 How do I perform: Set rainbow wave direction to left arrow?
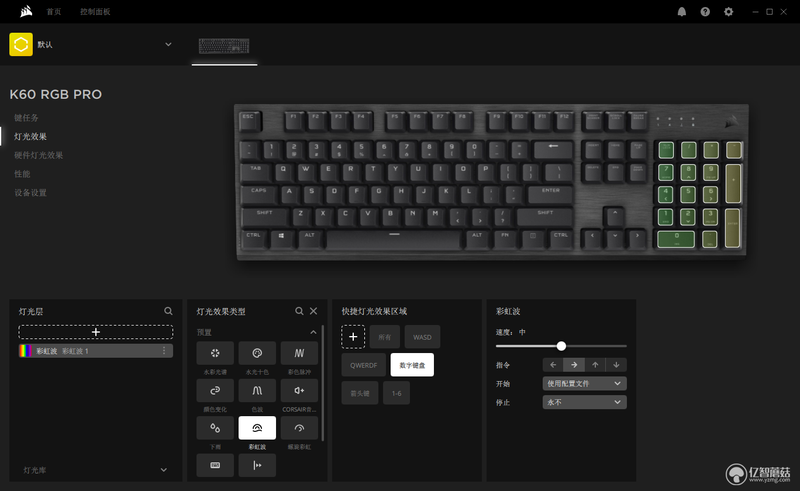(x=553, y=365)
